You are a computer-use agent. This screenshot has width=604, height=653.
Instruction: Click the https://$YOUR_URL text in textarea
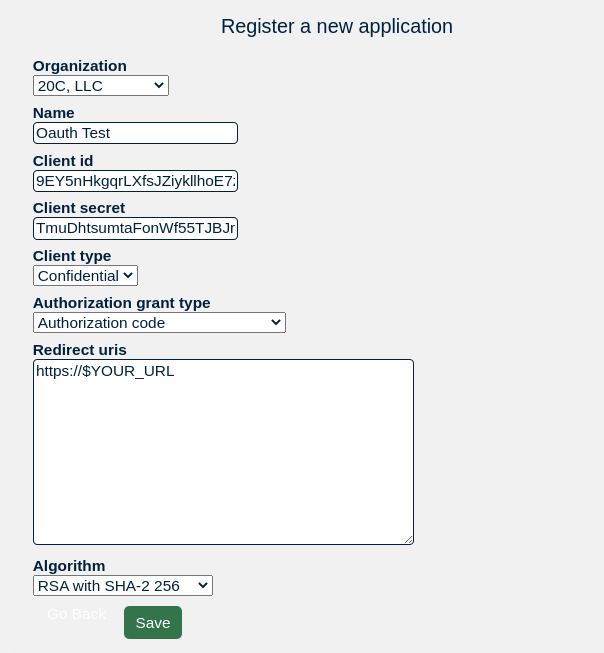(105, 371)
